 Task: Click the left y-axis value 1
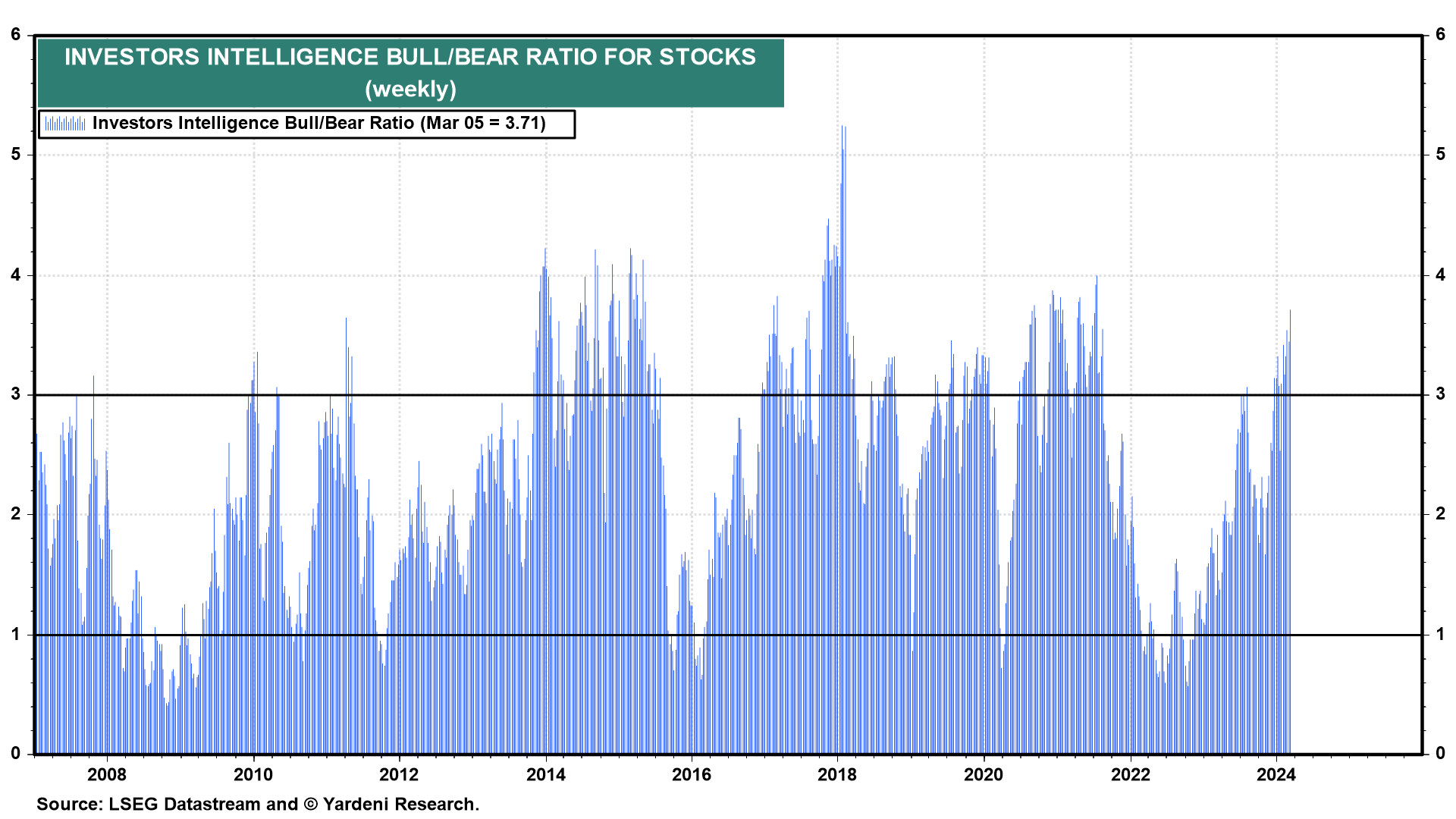point(16,634)
